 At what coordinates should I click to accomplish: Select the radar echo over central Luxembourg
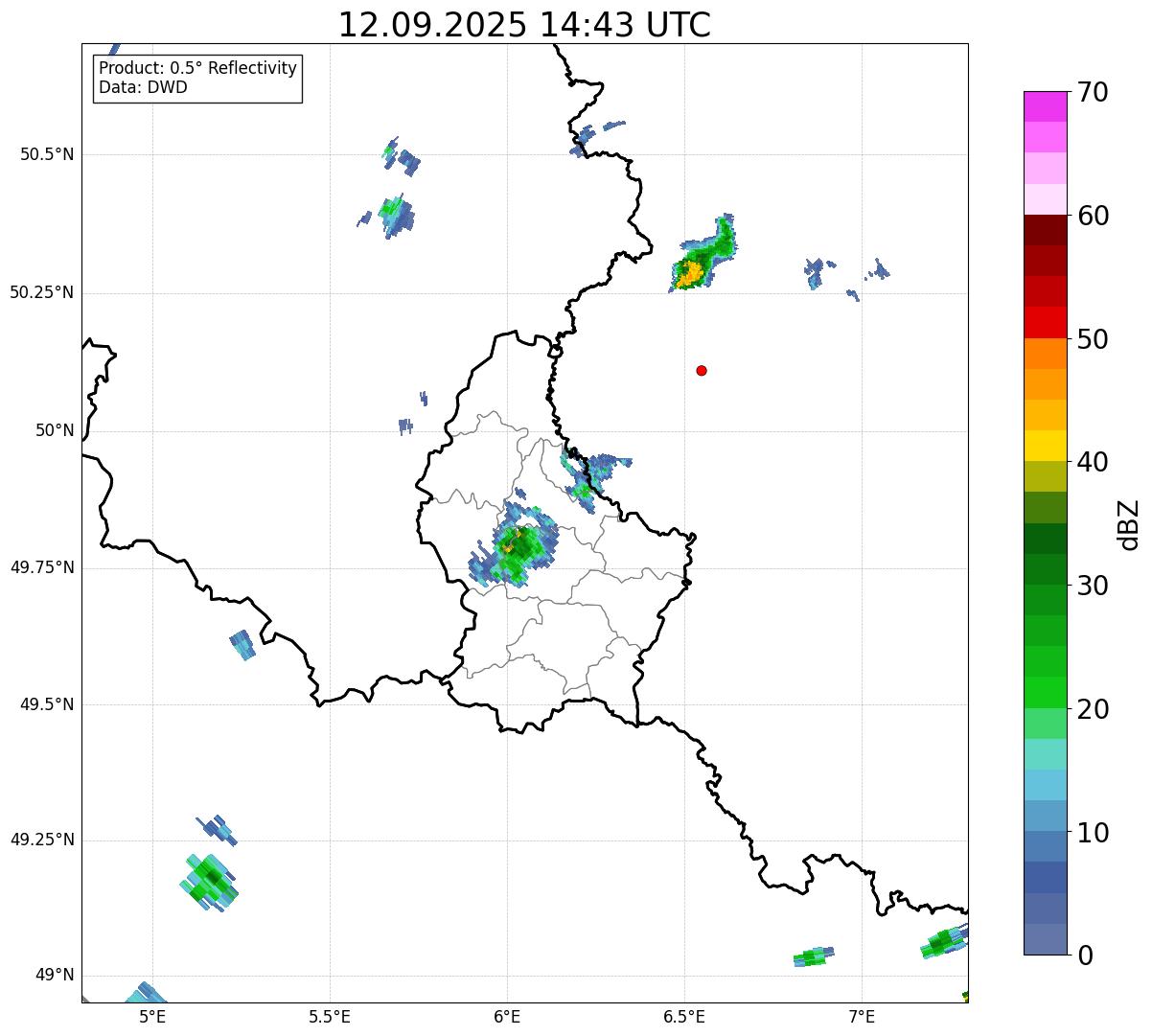point(516,552)
